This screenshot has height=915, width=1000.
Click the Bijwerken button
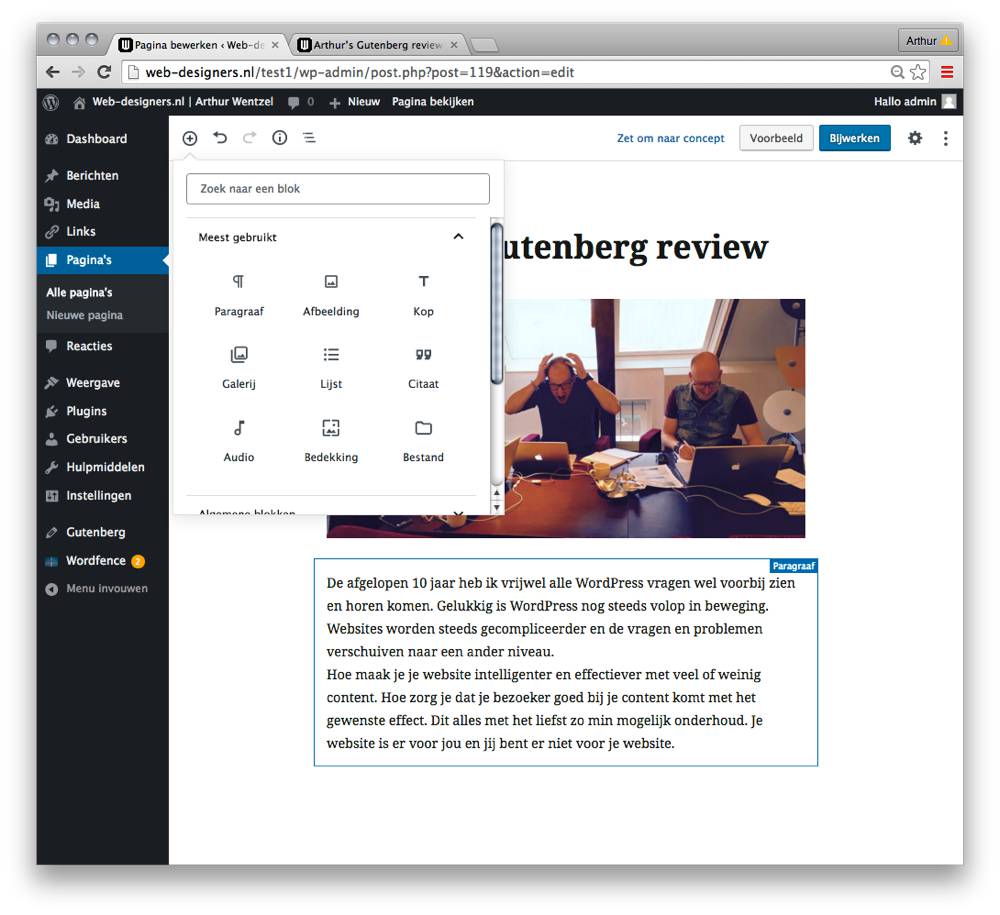[x=854, y=138]
